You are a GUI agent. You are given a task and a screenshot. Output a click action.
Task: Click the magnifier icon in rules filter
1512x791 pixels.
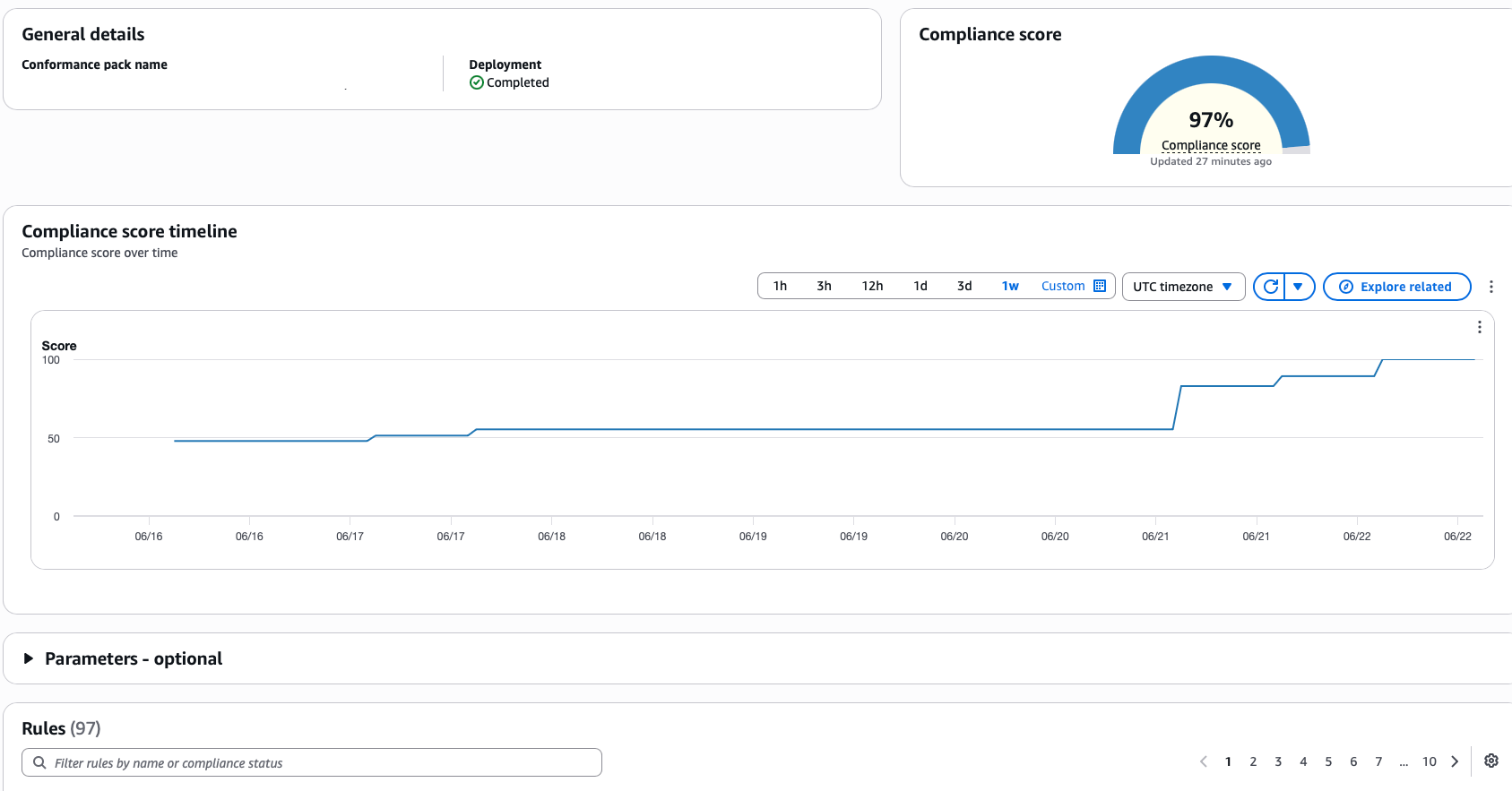coord(39,762)
